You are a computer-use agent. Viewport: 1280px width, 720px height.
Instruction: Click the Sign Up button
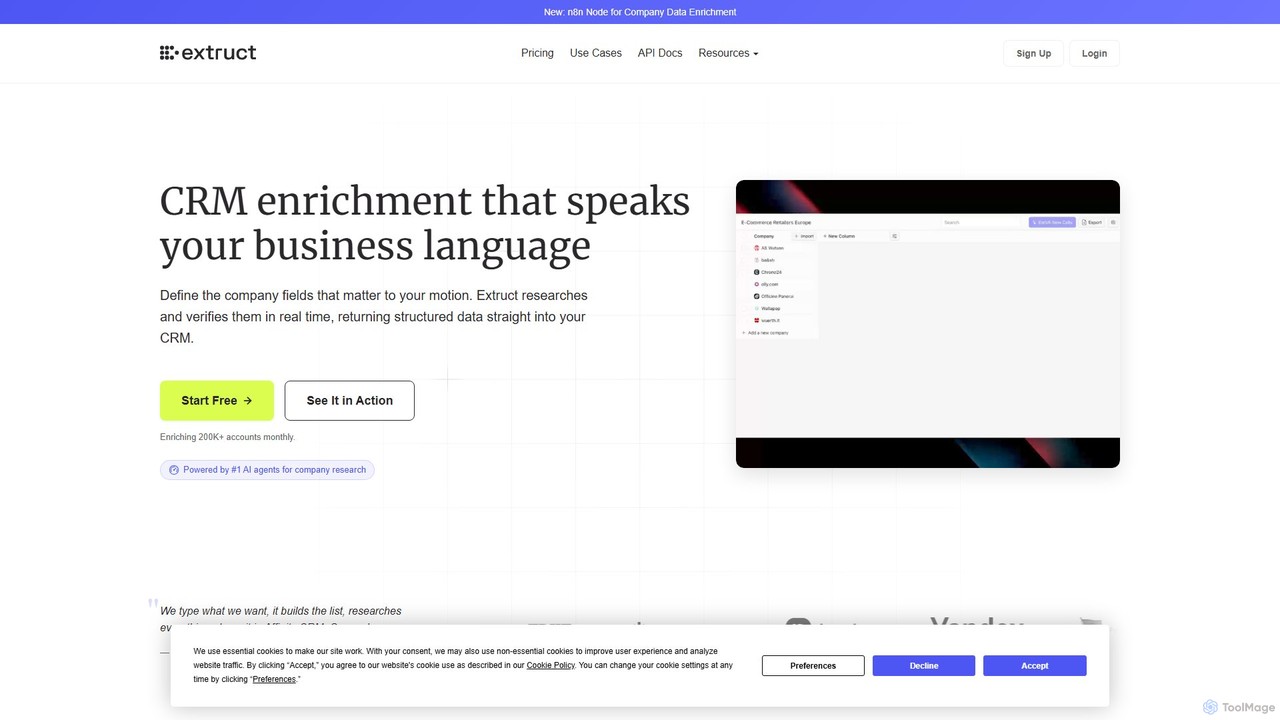(x=1033, y=53)
